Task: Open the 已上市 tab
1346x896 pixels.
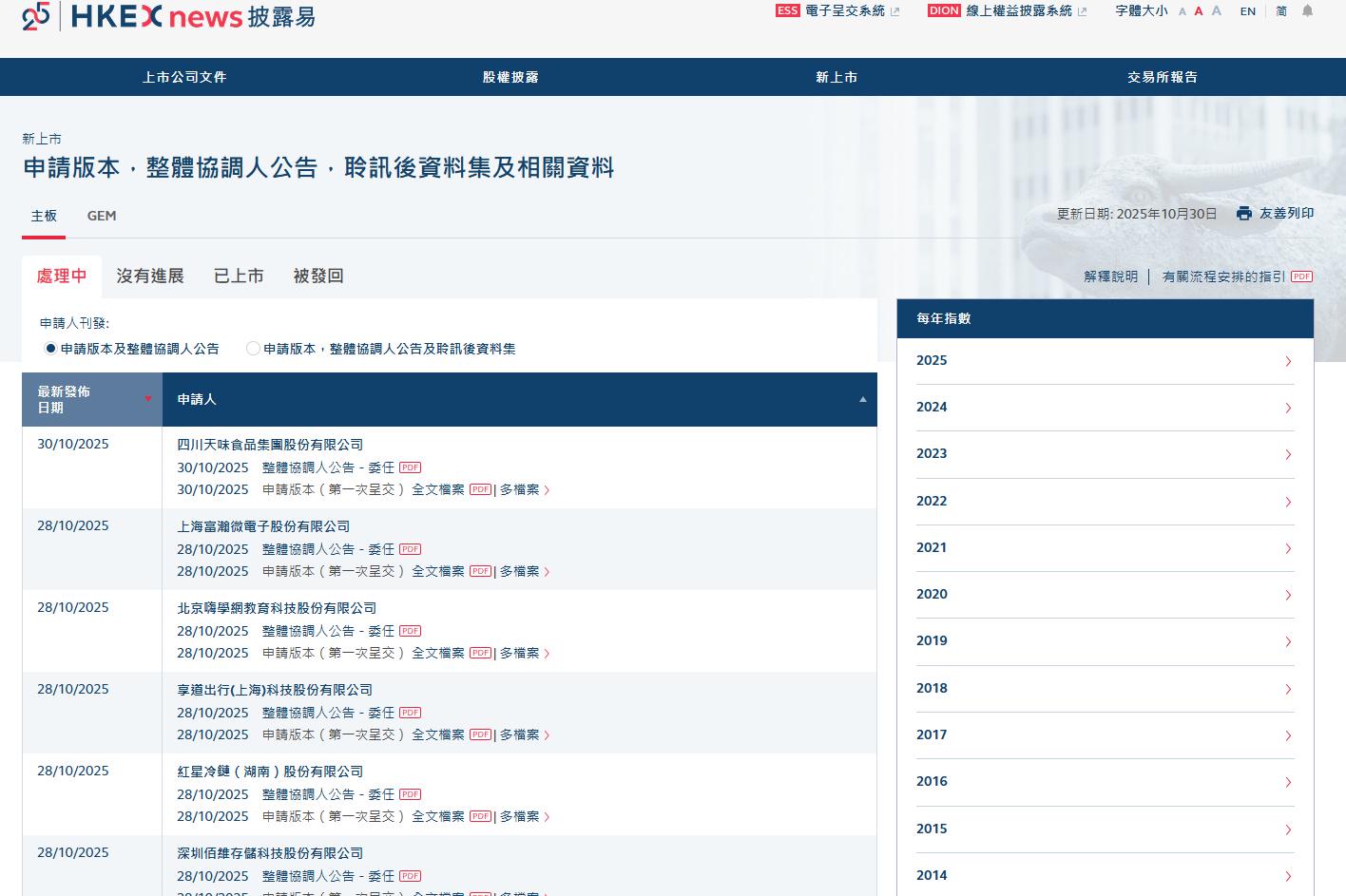Action: click(239, 276)
